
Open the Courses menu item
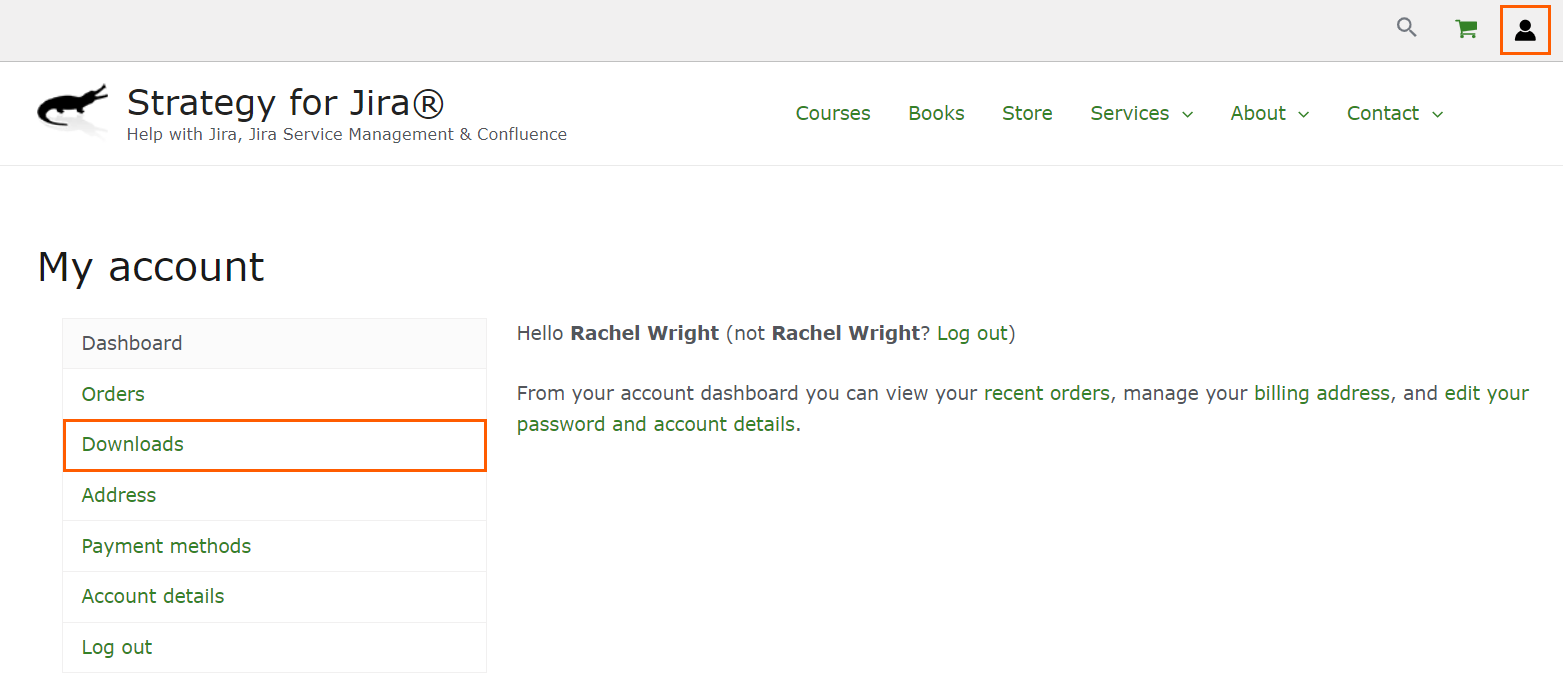(x=832, y=113)
